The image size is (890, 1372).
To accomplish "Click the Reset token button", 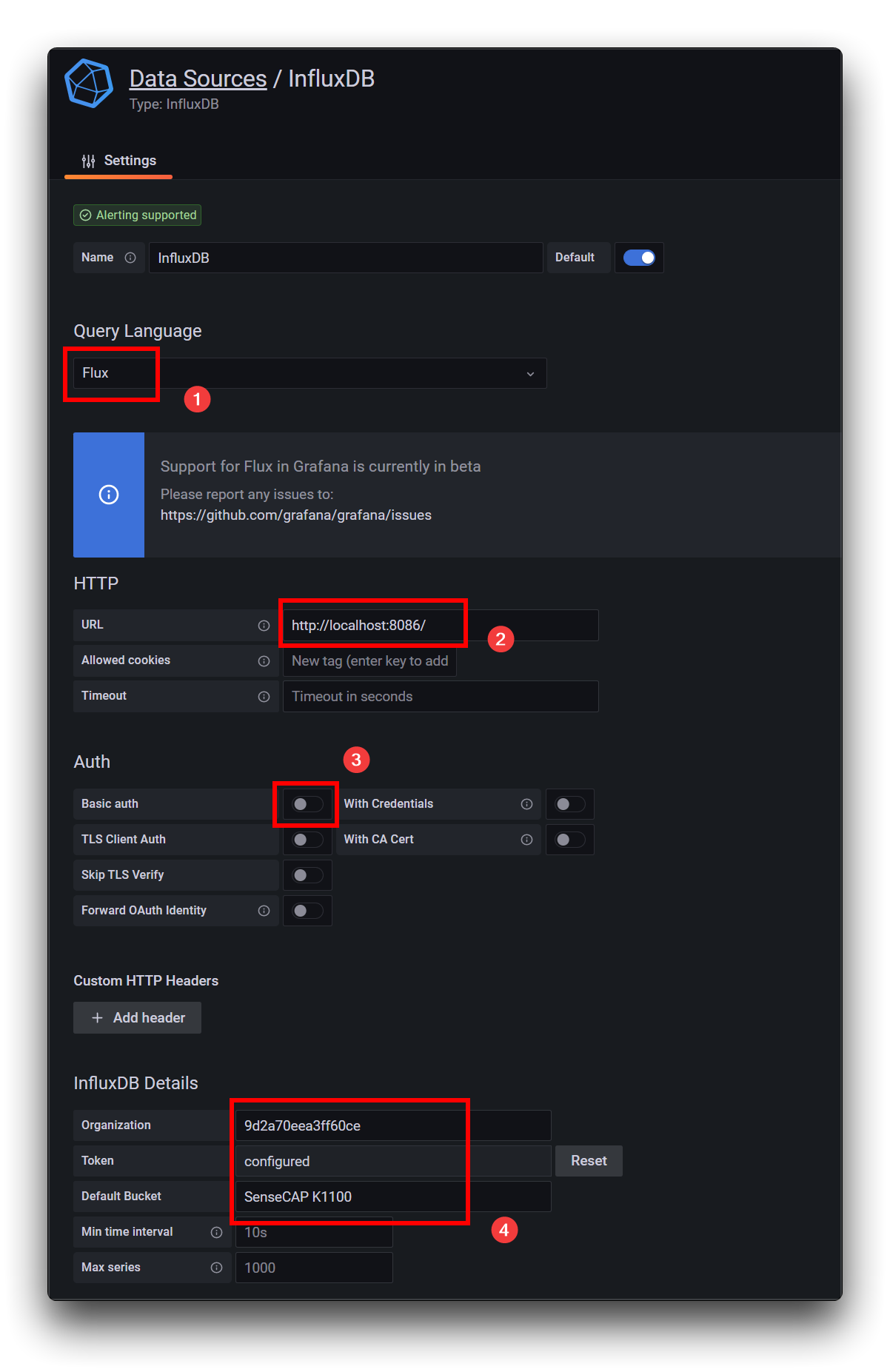I will point(589,1161).
